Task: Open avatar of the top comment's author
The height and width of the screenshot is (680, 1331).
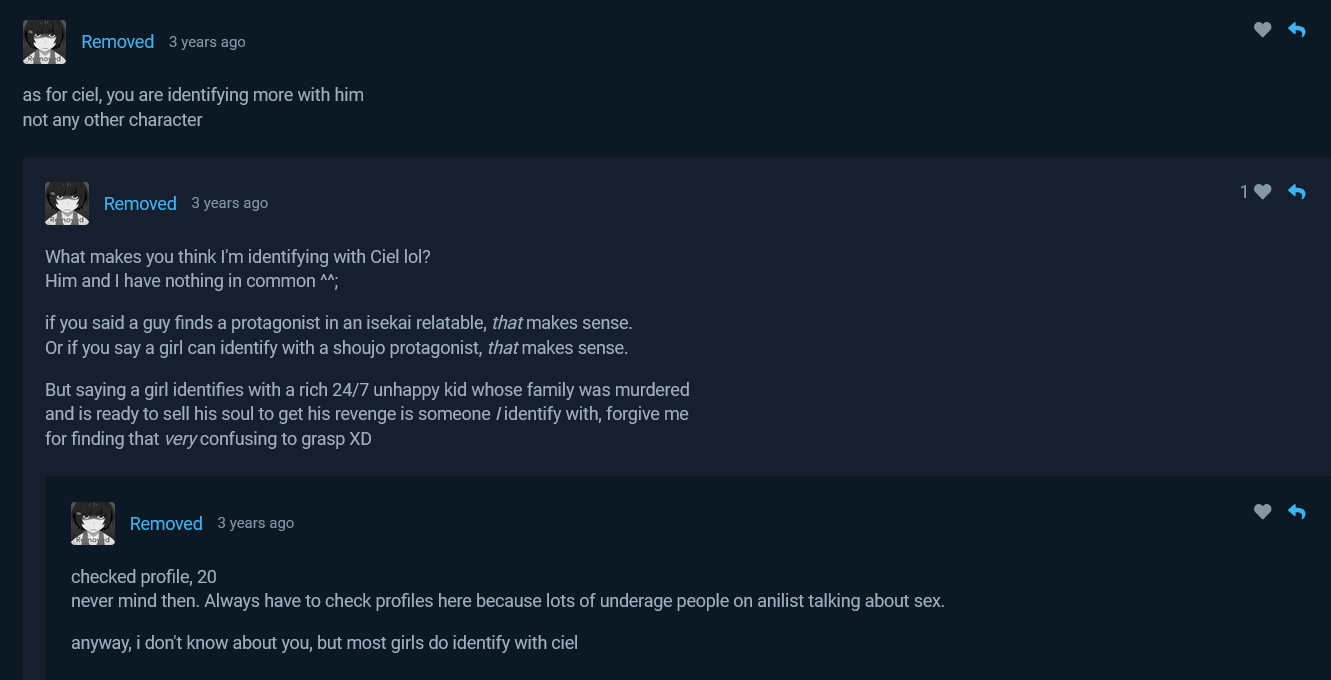Action: 44,42
